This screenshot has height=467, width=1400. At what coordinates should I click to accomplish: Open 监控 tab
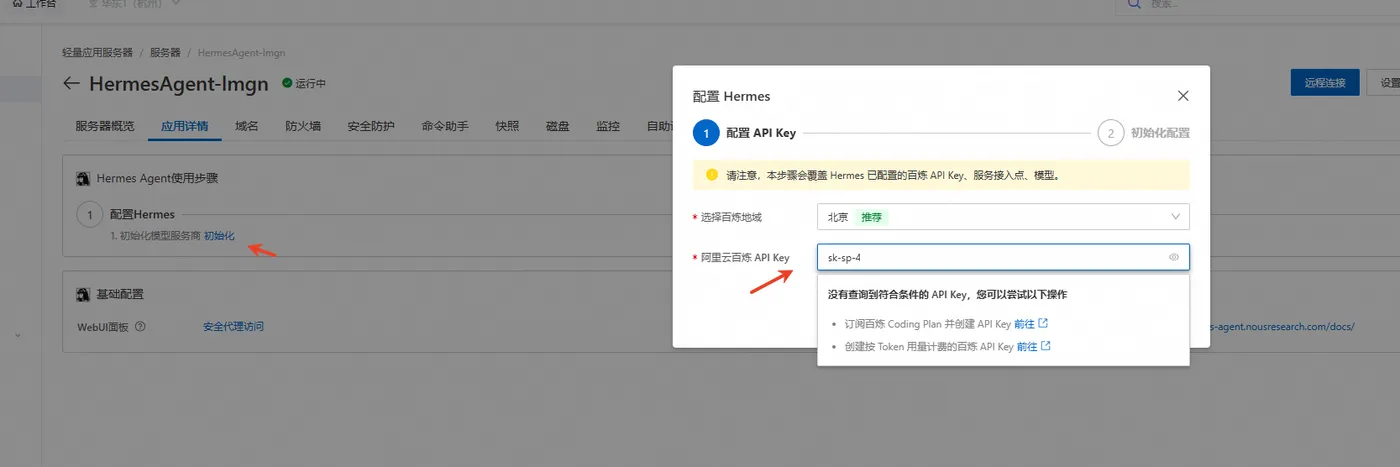pos(608,126)
